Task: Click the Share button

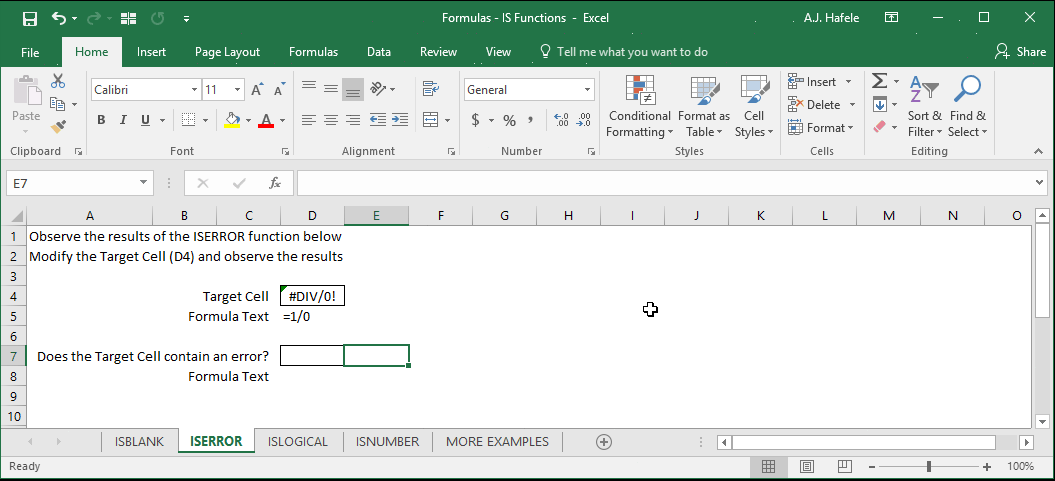Action: (x=1021, y=52)
